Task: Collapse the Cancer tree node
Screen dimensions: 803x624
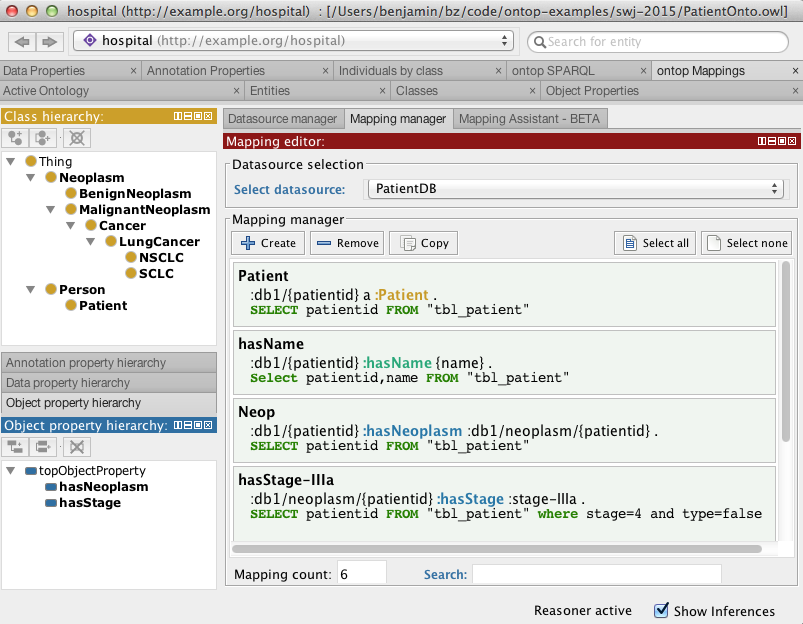Action: [71, 225]
